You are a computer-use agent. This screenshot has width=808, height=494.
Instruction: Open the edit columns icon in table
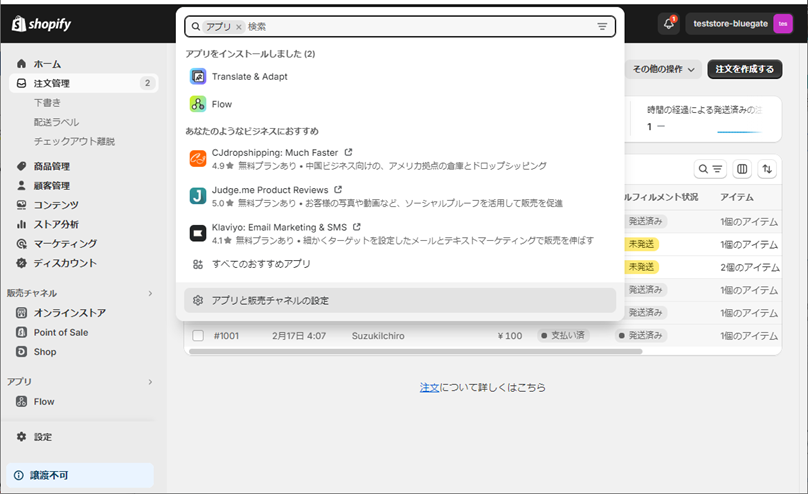click(742, 170)
